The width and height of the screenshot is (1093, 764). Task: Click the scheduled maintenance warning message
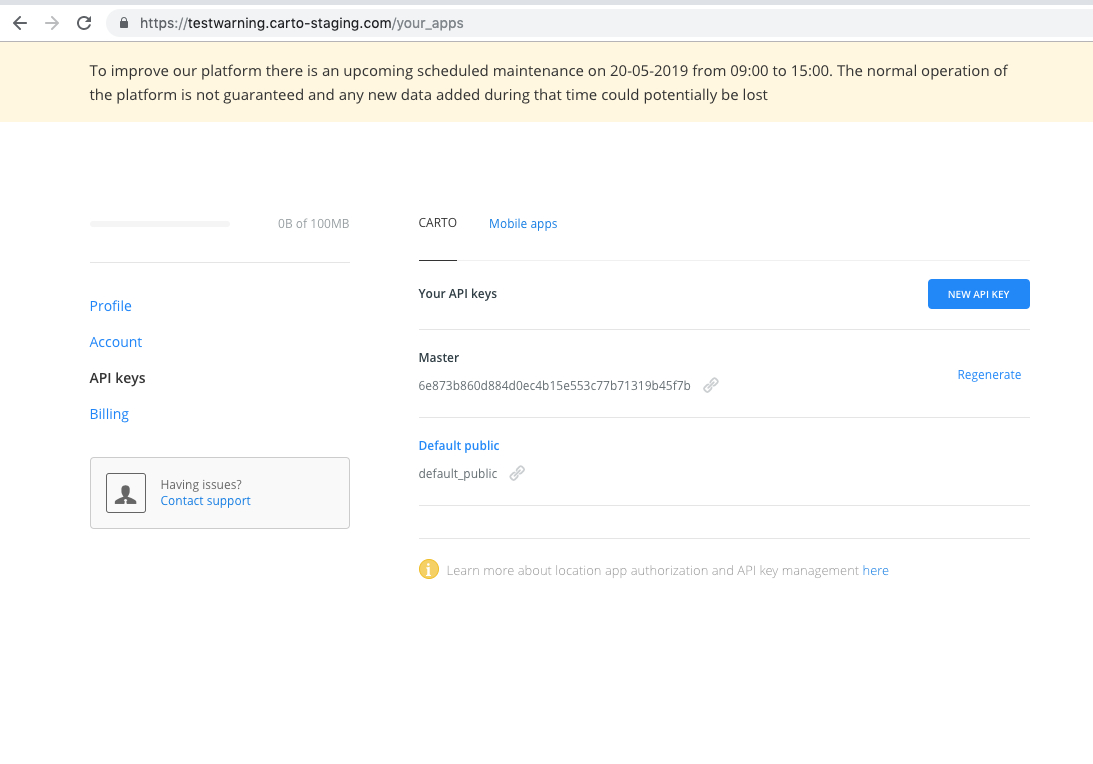[x=548, y=82]
